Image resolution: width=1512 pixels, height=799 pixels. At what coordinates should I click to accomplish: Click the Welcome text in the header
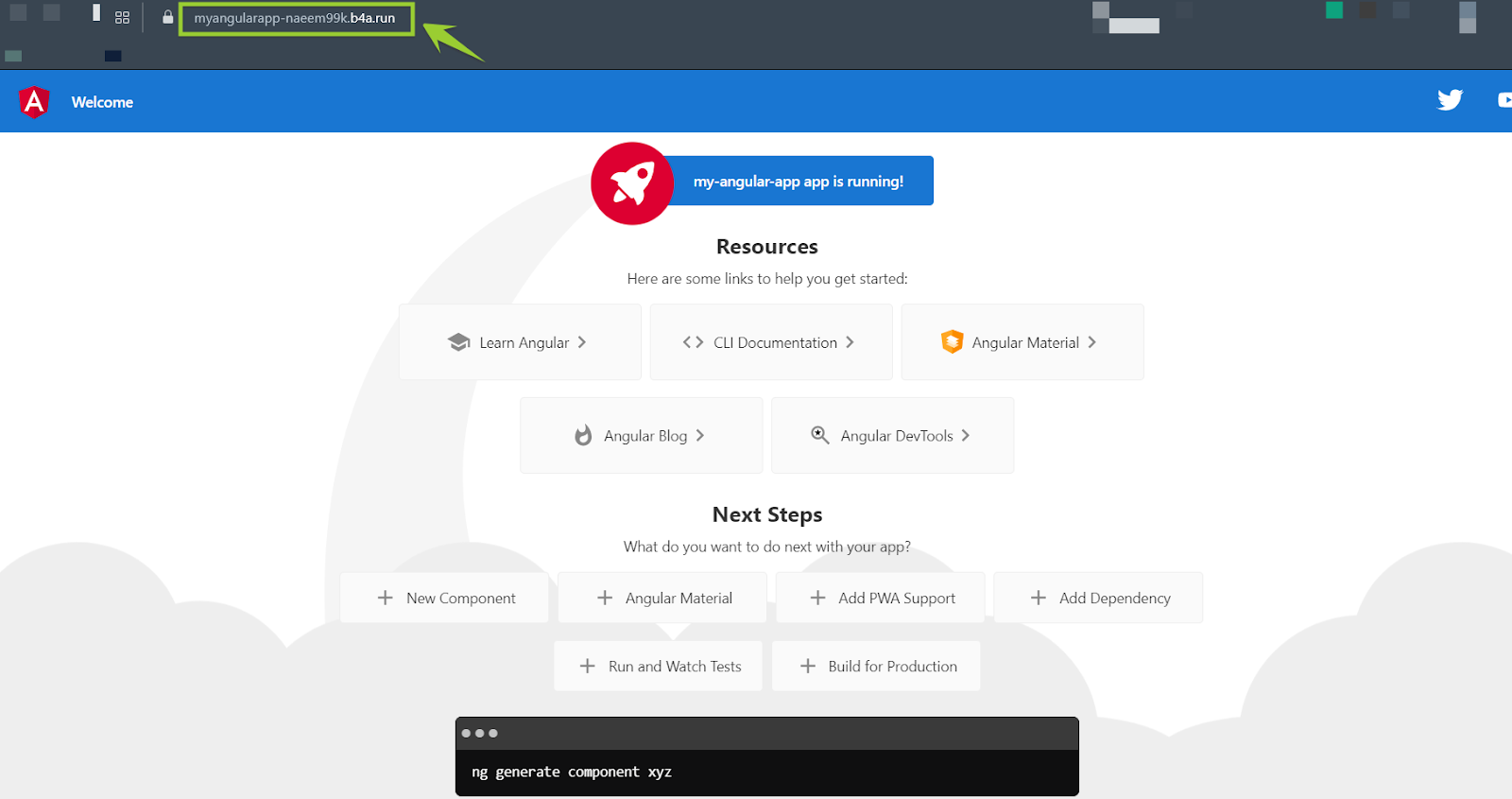102,102
